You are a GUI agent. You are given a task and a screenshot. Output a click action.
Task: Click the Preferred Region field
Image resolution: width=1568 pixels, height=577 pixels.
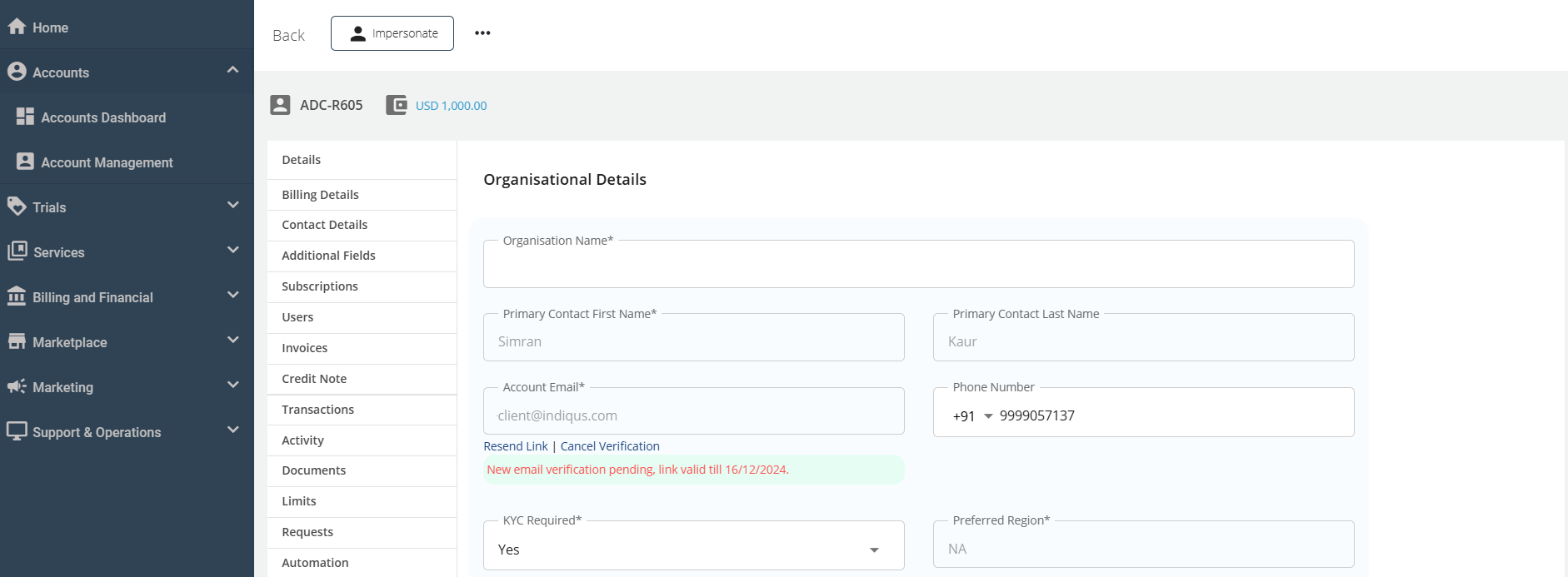[1144, 545]
